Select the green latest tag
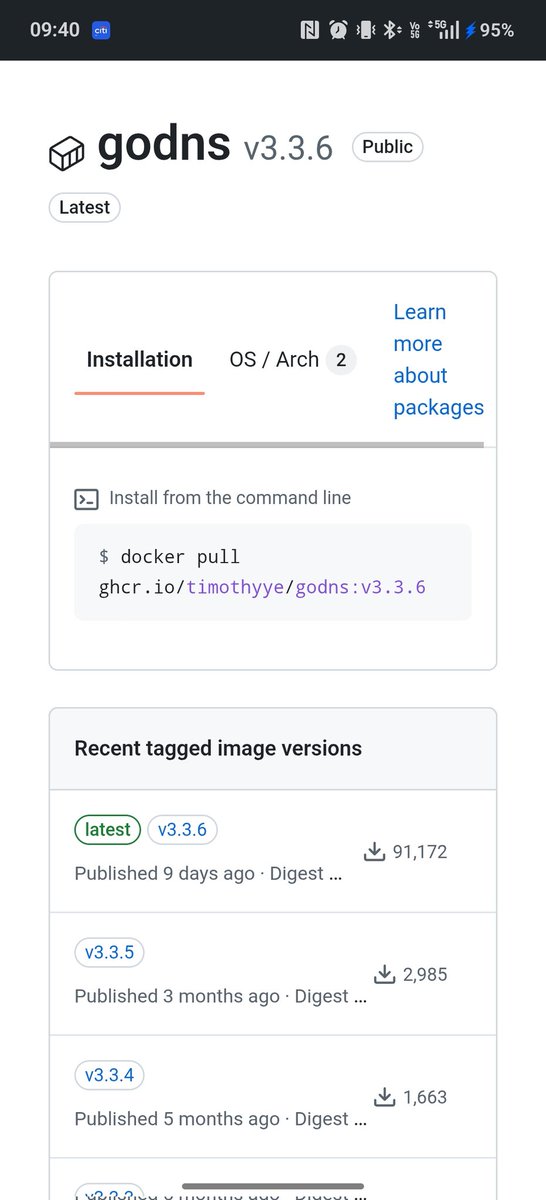This screenshot has height=1200, width=546. [108, 829]
